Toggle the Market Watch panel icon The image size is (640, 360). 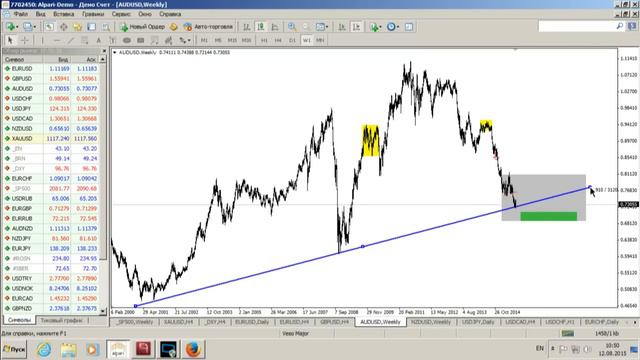pos(49,27)
